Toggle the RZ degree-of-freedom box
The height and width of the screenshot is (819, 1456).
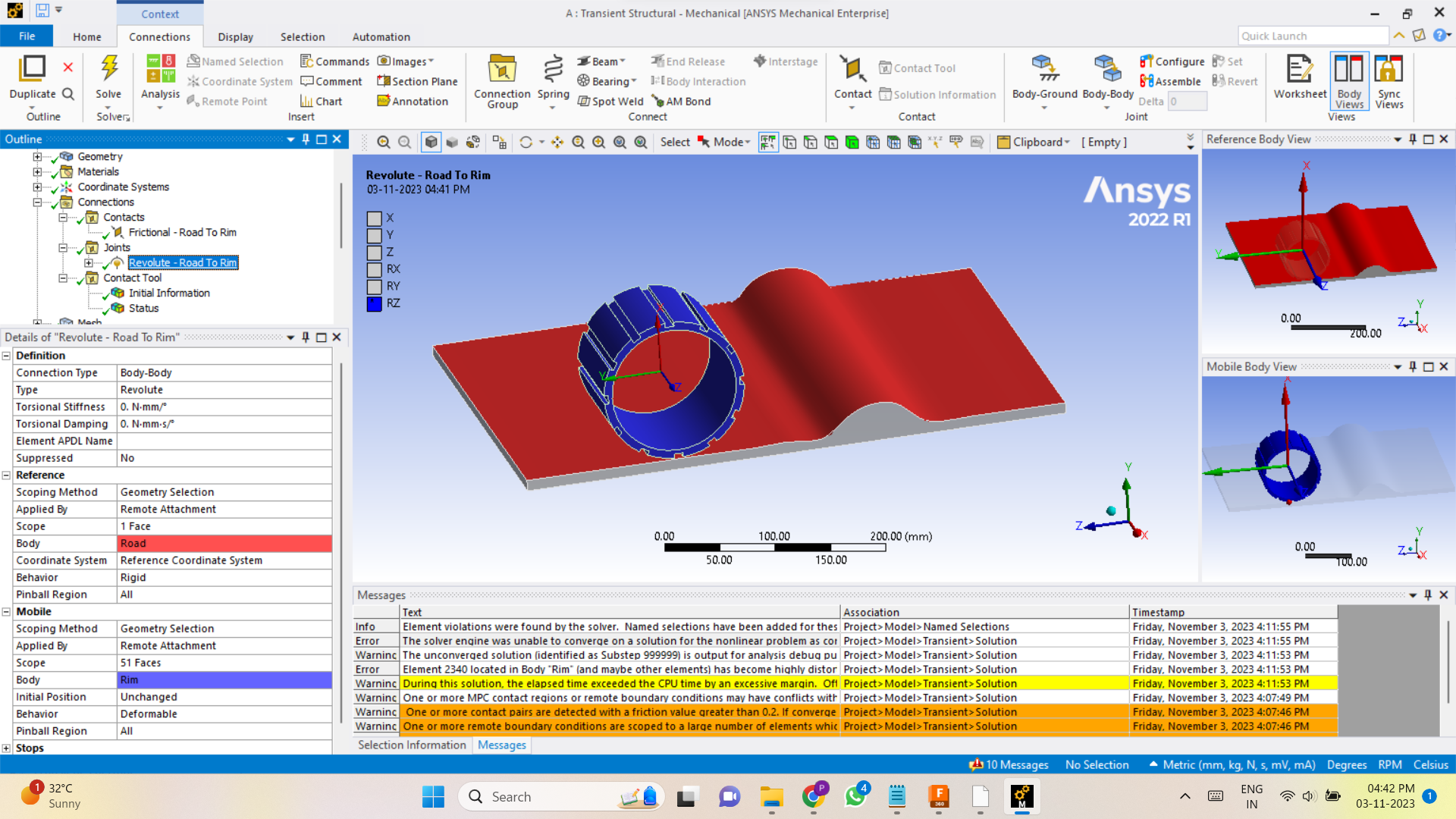pyautogui.click(x=374, y=303)
